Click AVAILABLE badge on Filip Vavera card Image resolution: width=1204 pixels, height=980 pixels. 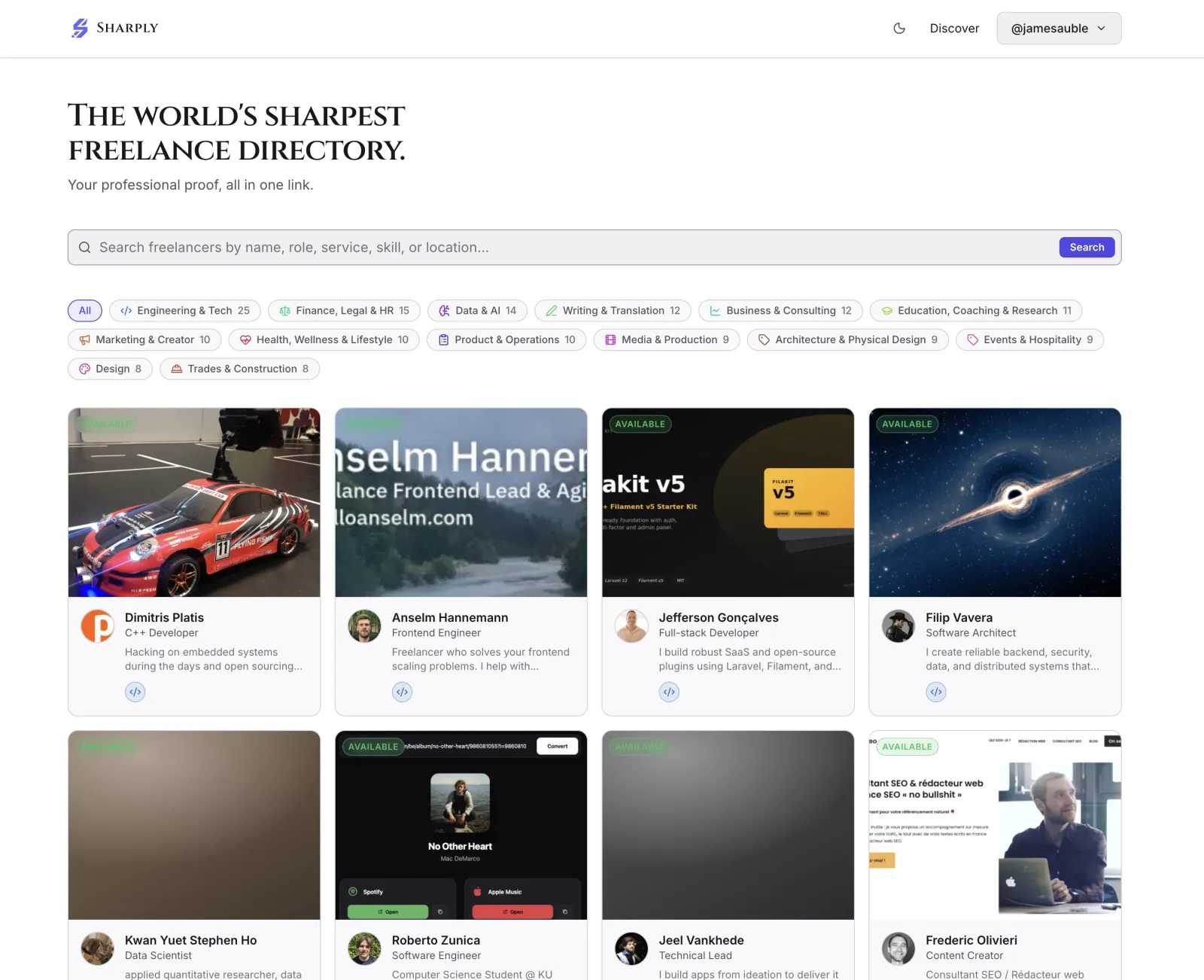(907, 425)
